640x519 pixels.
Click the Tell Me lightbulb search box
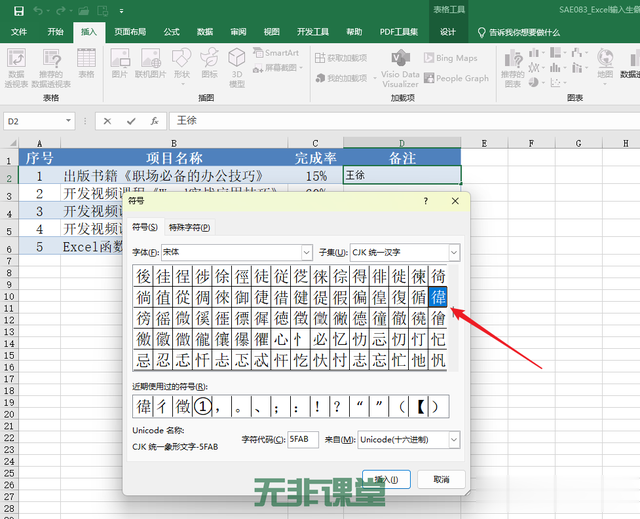pyautogui.click(x=519, y=32)
